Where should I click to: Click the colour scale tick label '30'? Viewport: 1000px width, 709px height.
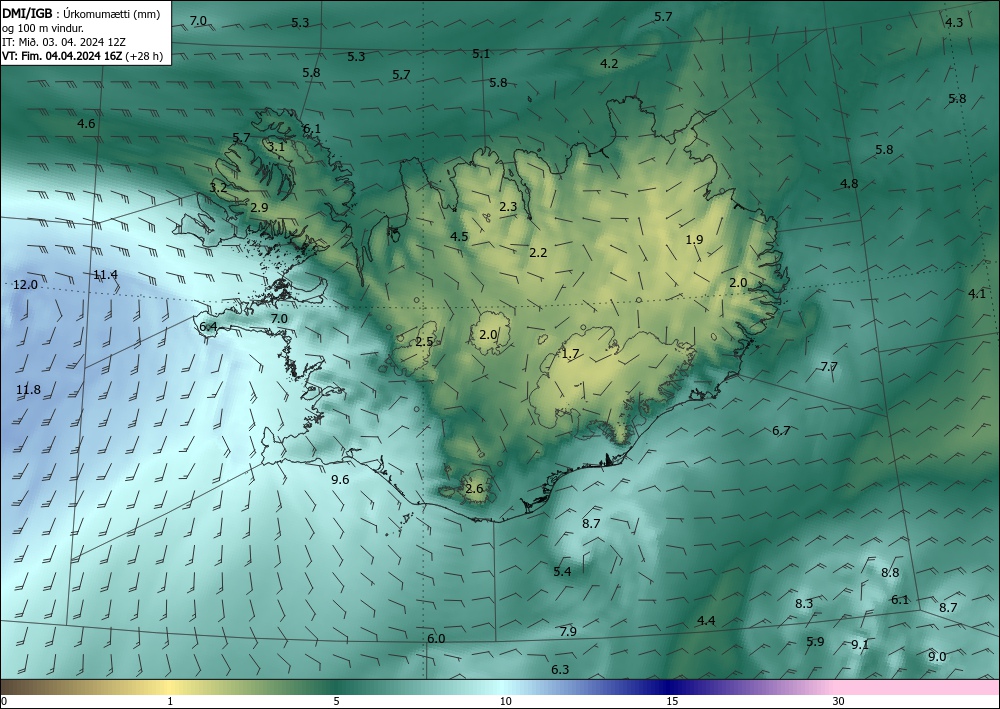839,701
